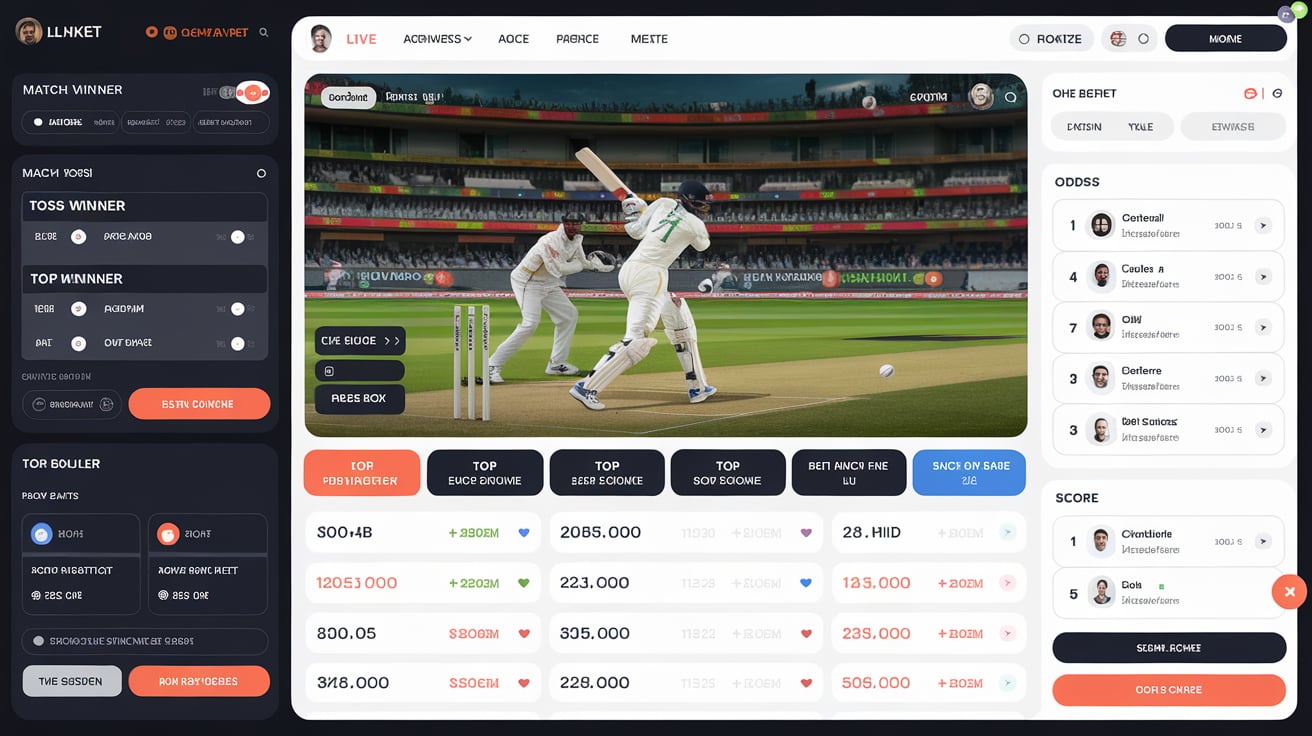
Task: Click the magnifier icon on the video's top-right
Action: tap(1010, 98)
